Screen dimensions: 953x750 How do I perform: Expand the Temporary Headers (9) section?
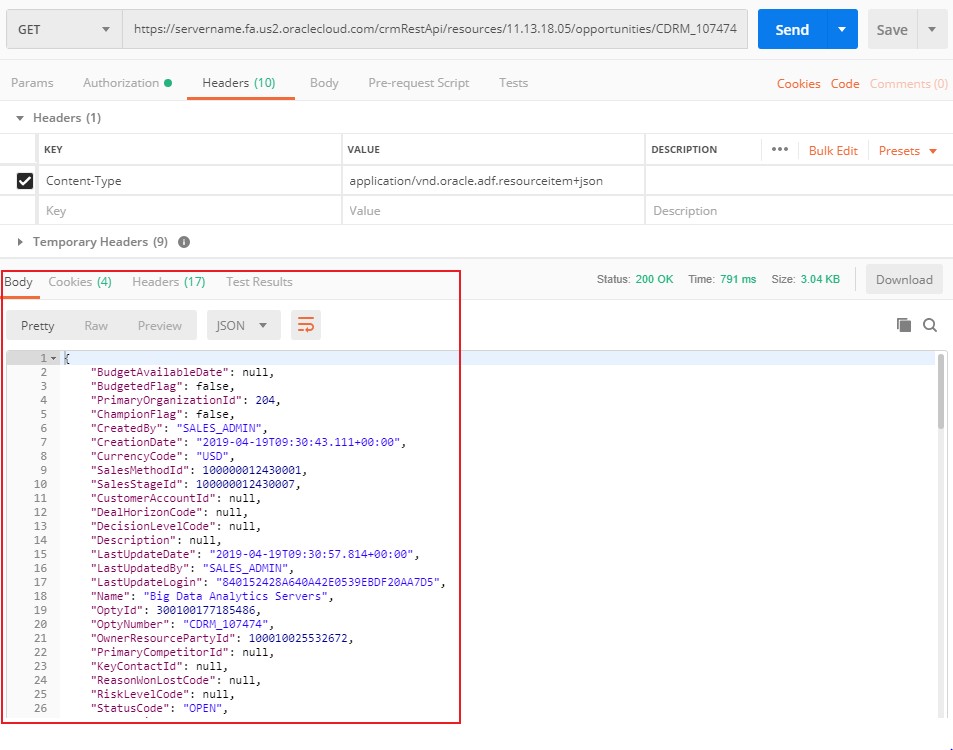[20, 242]
